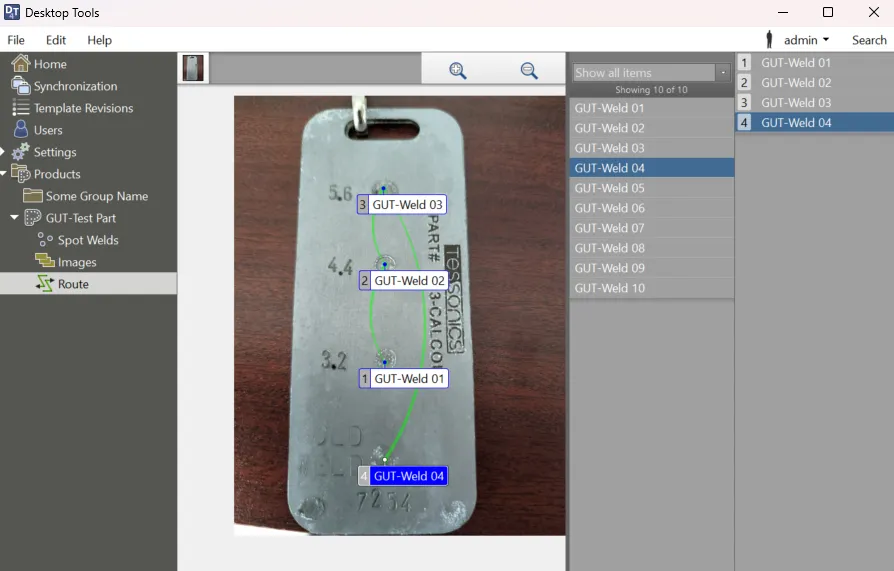Select GUT-Weld 09 in the items list
Image resolution: width=894 pixels, height=571 pixels.
tap(651, 268)
